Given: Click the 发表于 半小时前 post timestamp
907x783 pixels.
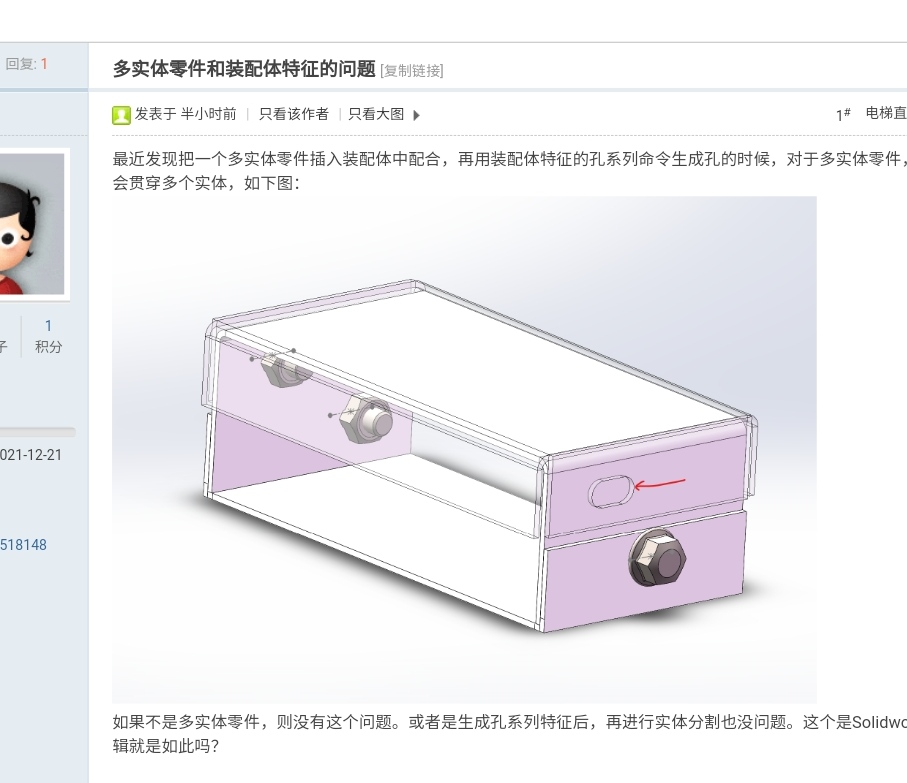Looking at the screenshot, I should pyautogui.click(x=186, y=114).
